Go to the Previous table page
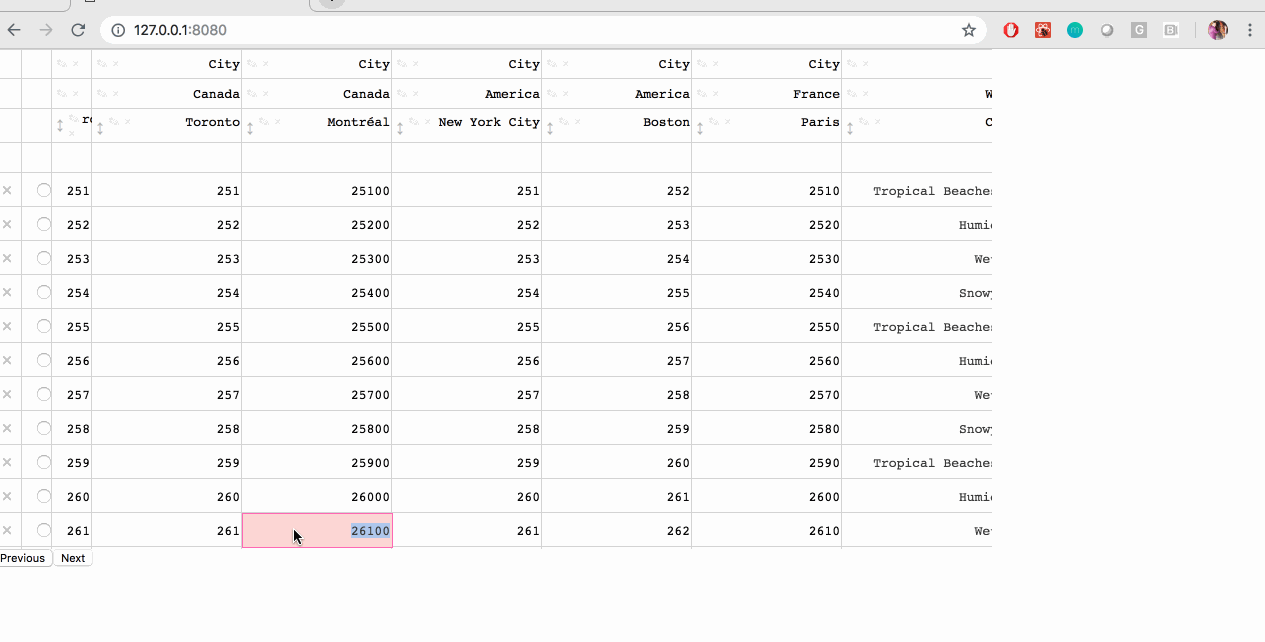Viewport: 1265px width, 642px height. coord(25,558)
